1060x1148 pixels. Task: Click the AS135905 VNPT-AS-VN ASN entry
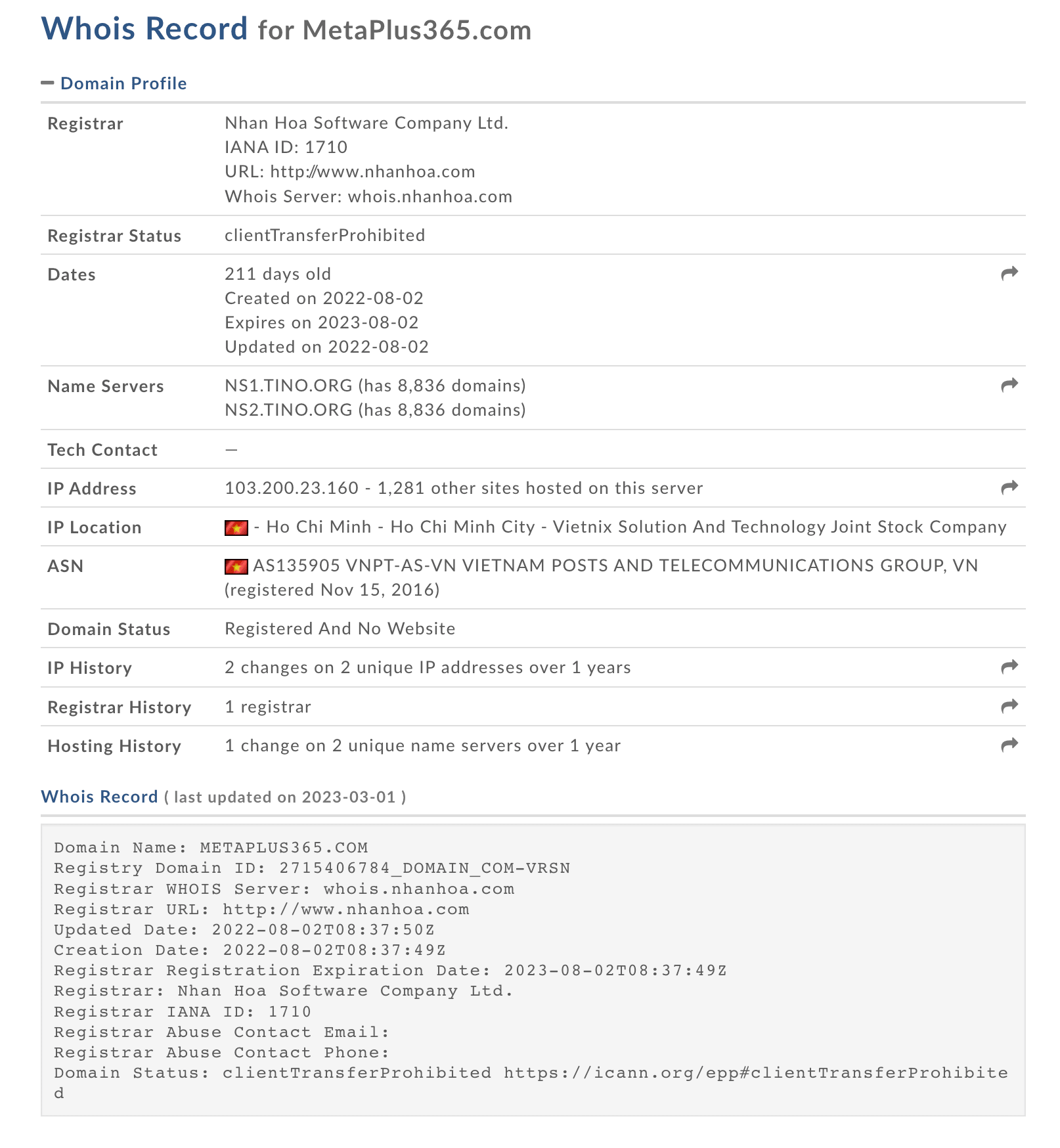[615, 565]
